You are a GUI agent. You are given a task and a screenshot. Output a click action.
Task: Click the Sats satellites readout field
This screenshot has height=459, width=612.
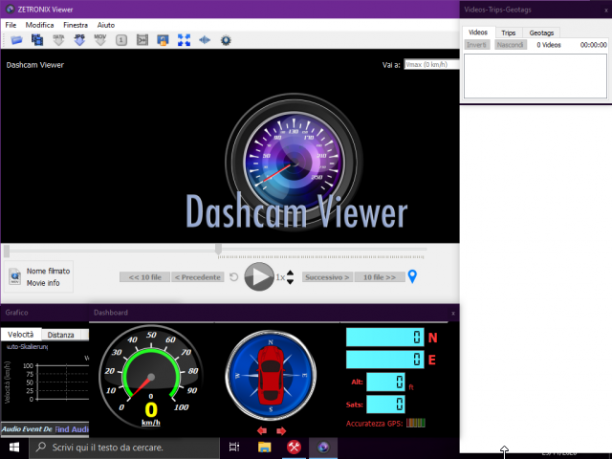click(386, 404)
